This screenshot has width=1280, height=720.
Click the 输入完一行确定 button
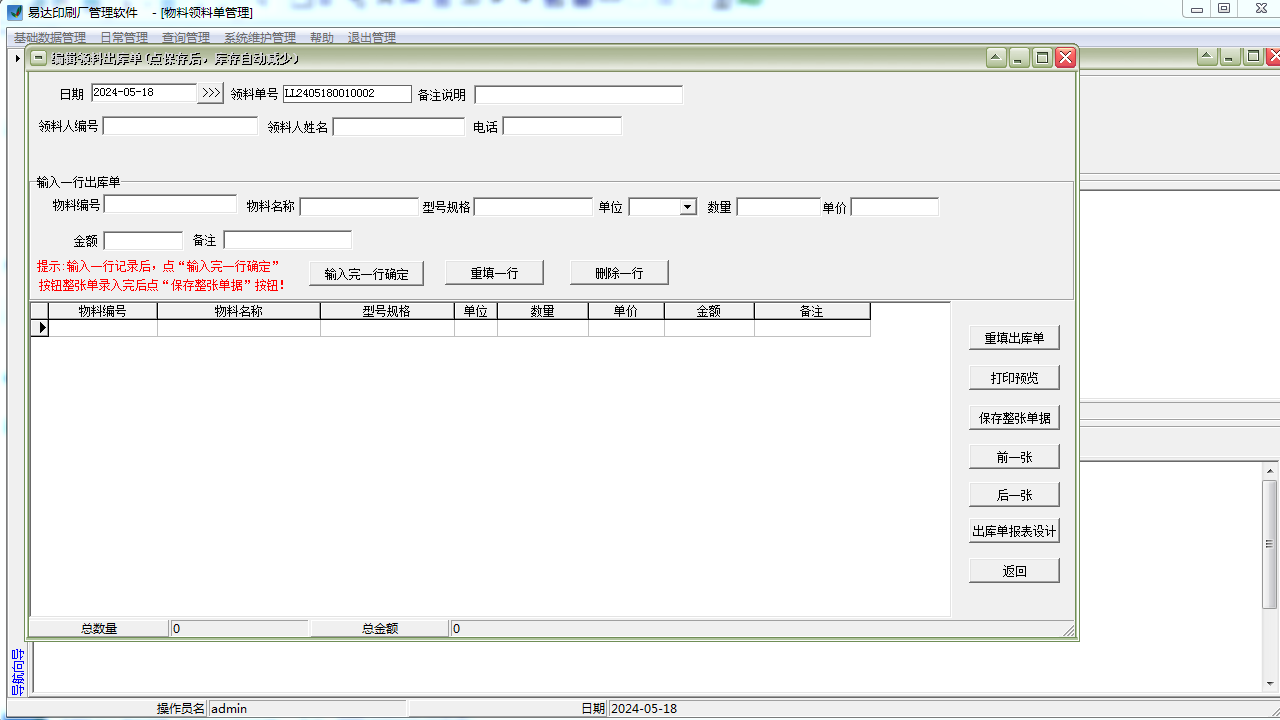[x=366, y=274]
